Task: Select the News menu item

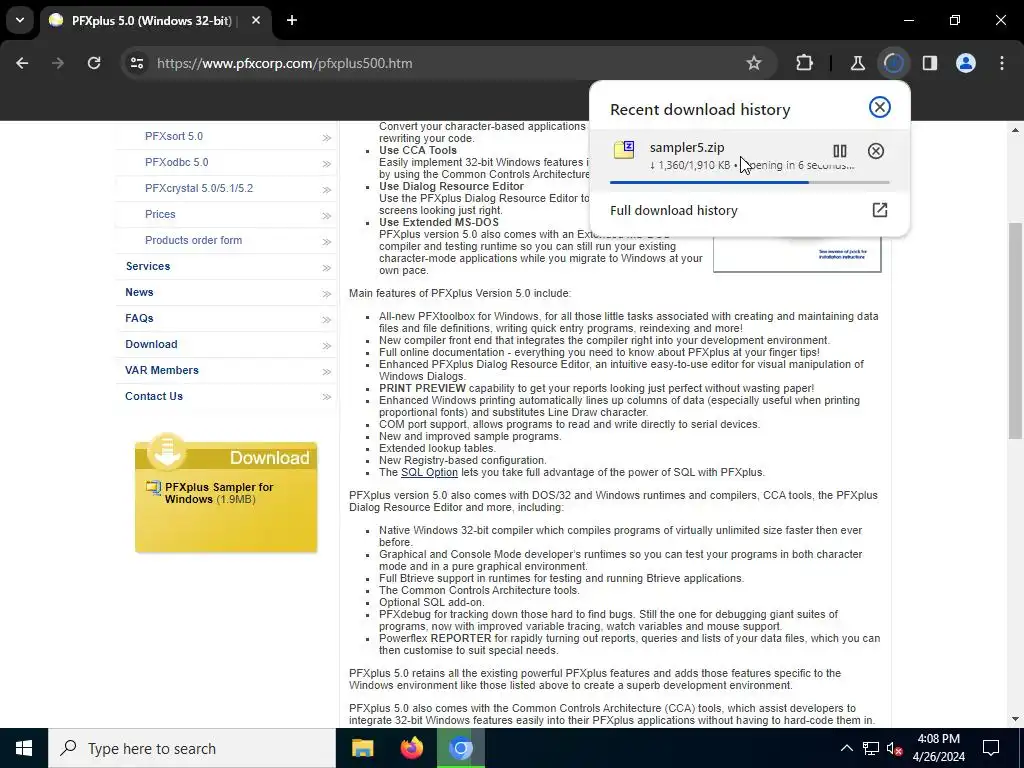Action: click(x=139, y=293)
